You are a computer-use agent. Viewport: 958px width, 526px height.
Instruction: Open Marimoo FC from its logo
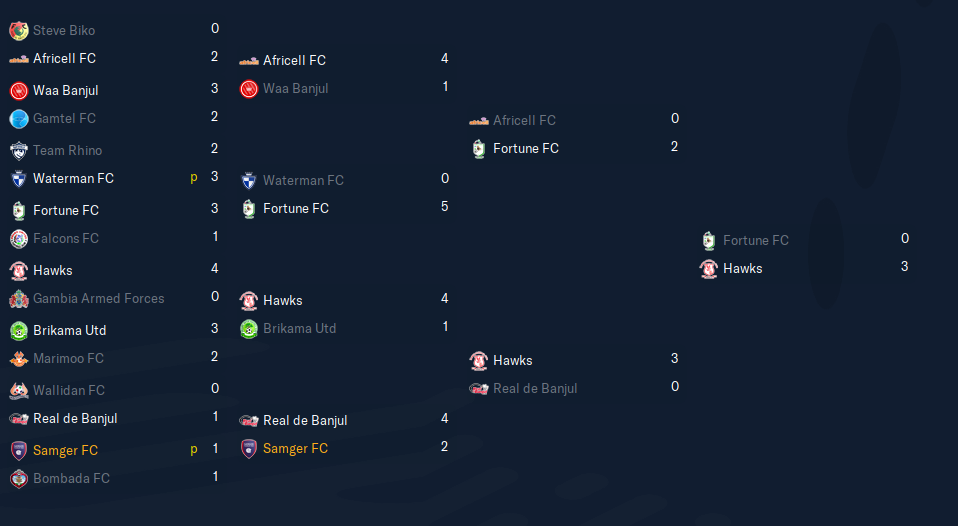click(x=19, y=359)
